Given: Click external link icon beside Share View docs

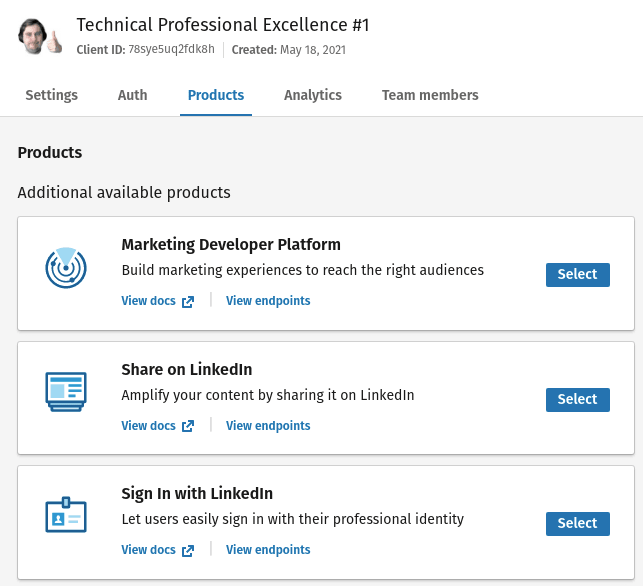Looking at the screenshot, I should click(188, 426).
